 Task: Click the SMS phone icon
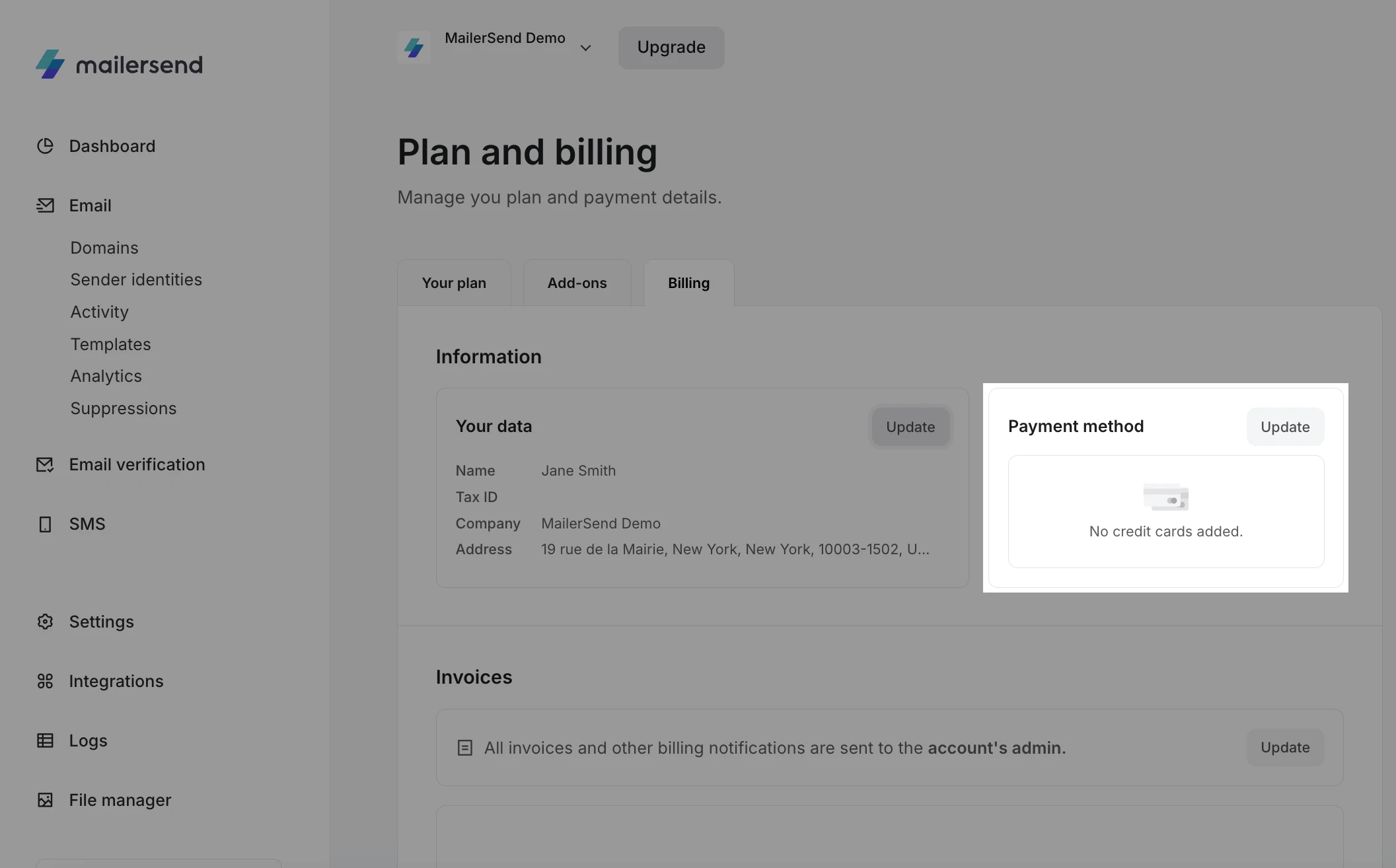45,524
